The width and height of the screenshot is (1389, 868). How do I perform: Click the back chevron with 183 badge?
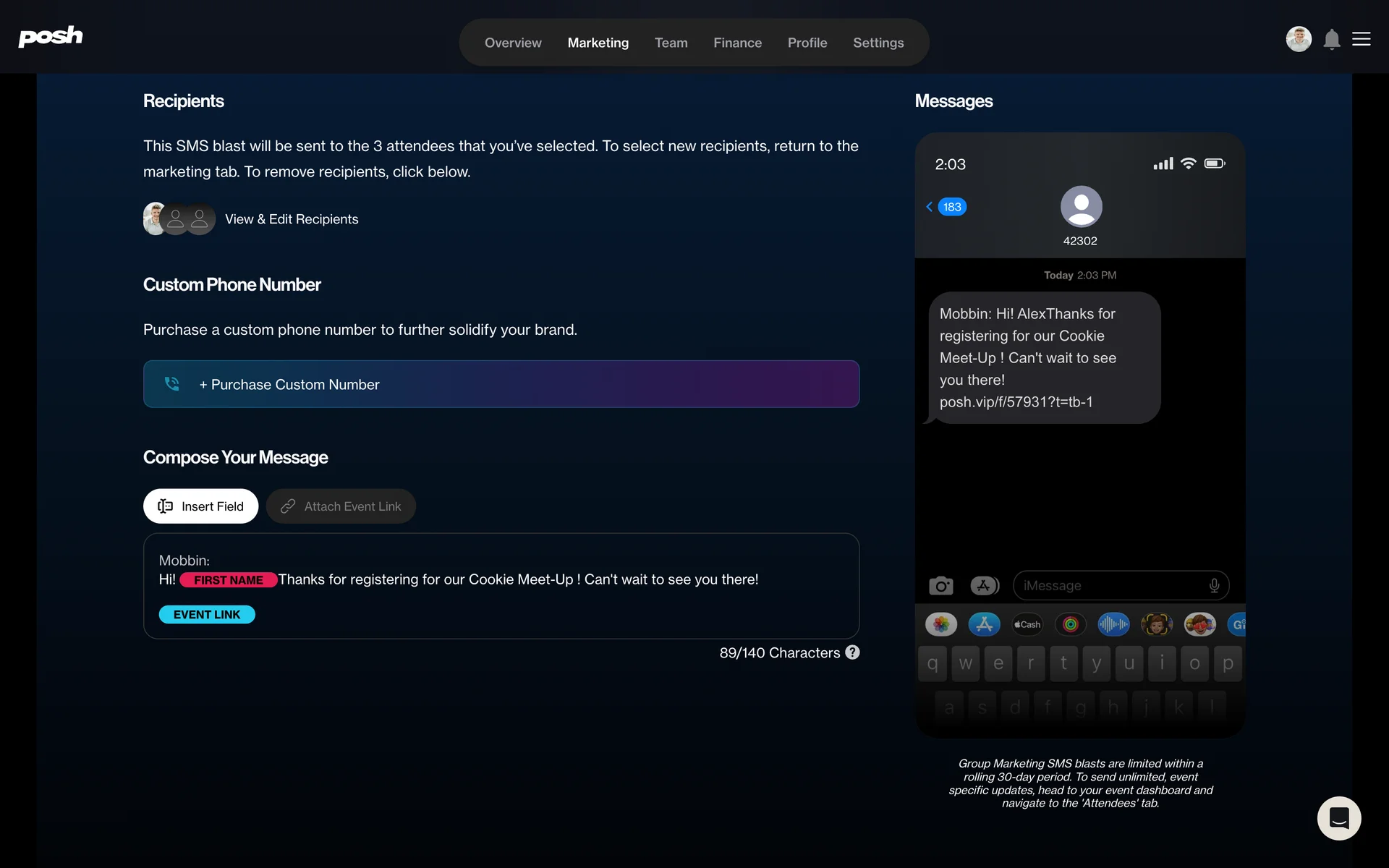click(946, 207)
